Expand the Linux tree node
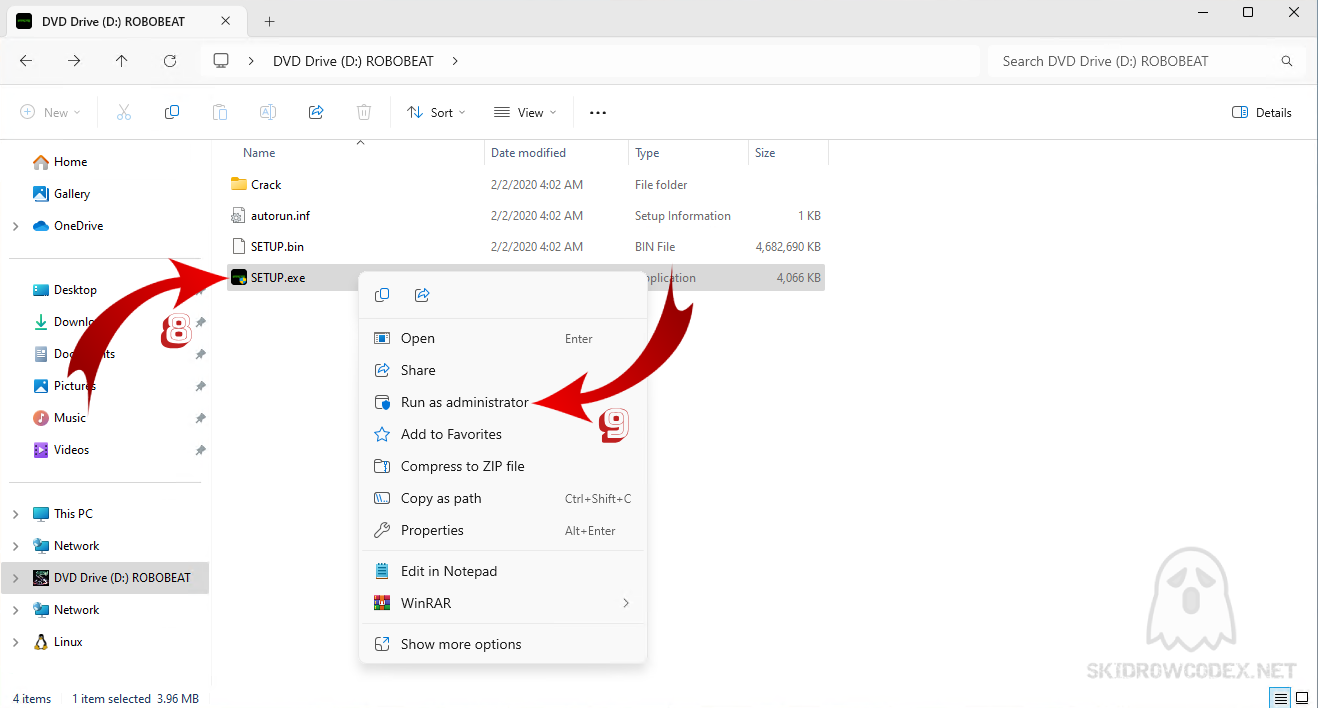 pos(15,642)
